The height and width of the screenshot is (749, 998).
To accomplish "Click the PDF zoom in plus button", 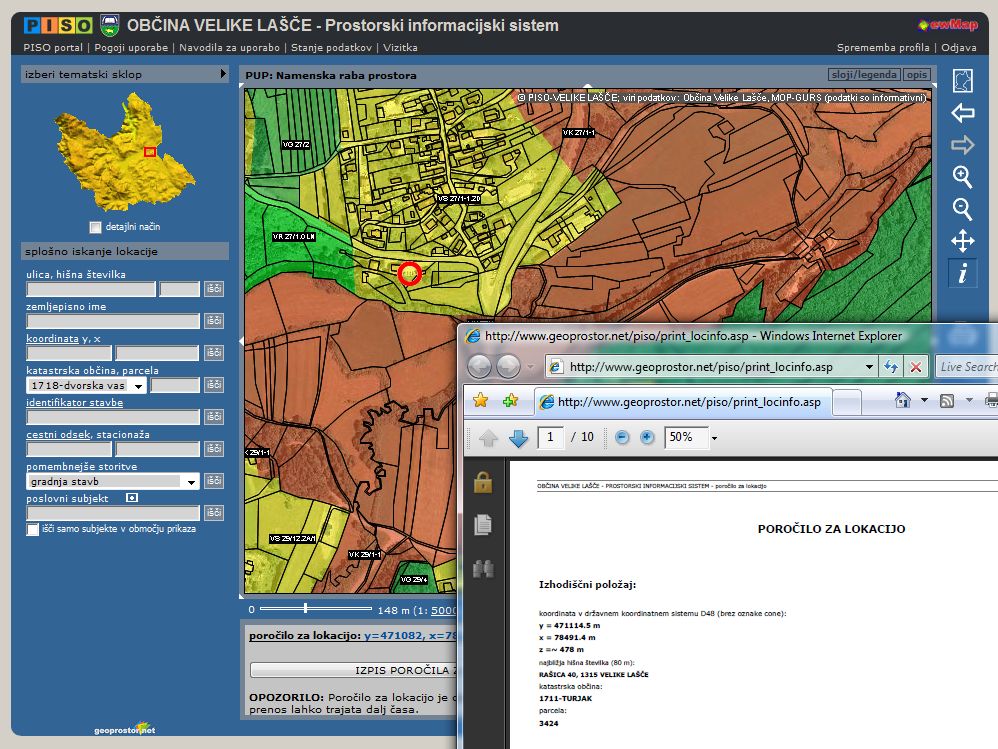I will tap(647, 438).
